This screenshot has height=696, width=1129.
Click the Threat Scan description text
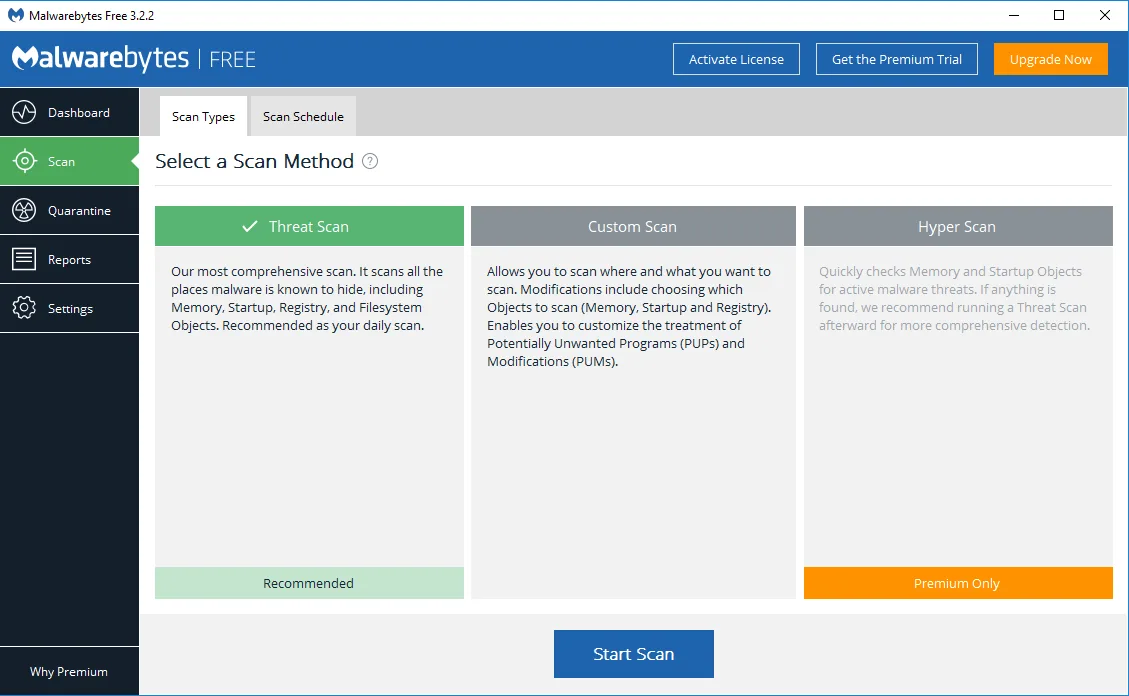(307, 298)
